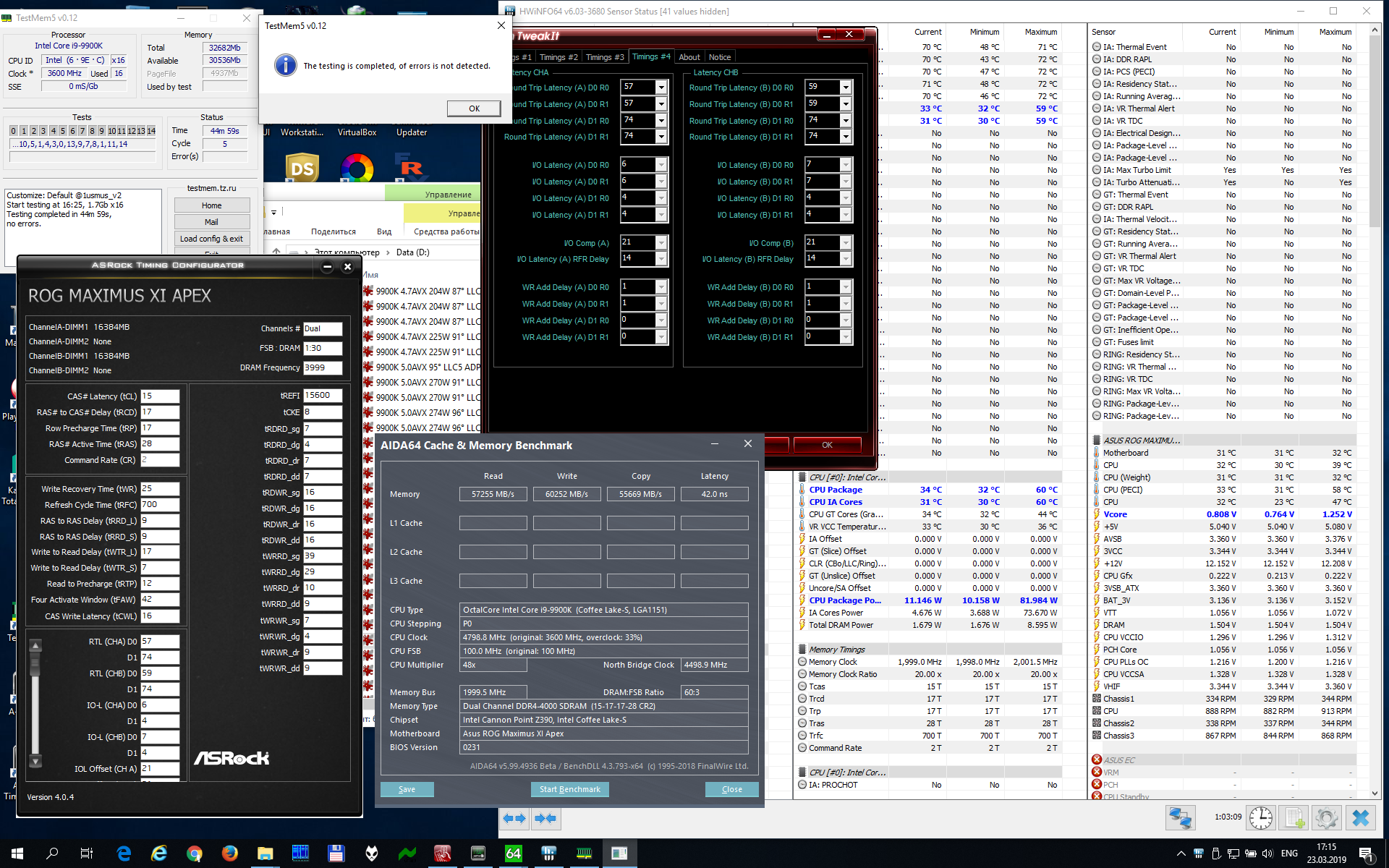Open AIDA64 green 64 taskbar icon
This screenshot has width=1389, height=868.
click(x=513, y=854)
